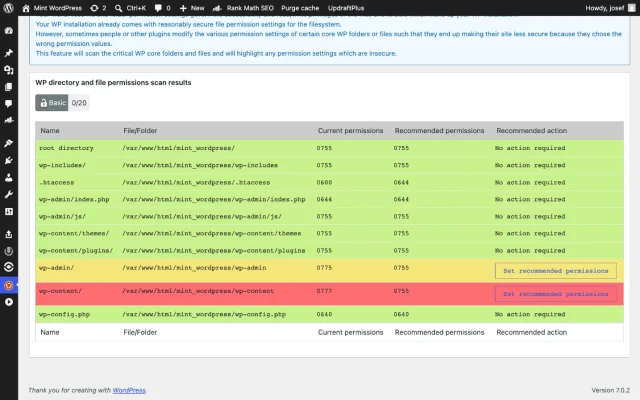This screenshot has width=640, height=400.
Task: Open Pages via the stacked pages icon
Action: (x=9, y=87)
